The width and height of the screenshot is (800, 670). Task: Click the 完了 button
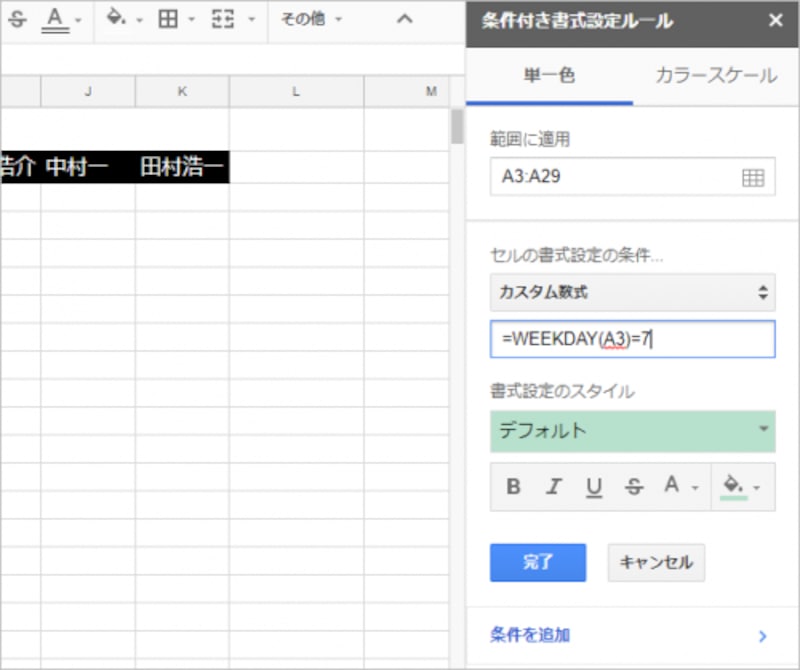(538, 562)
